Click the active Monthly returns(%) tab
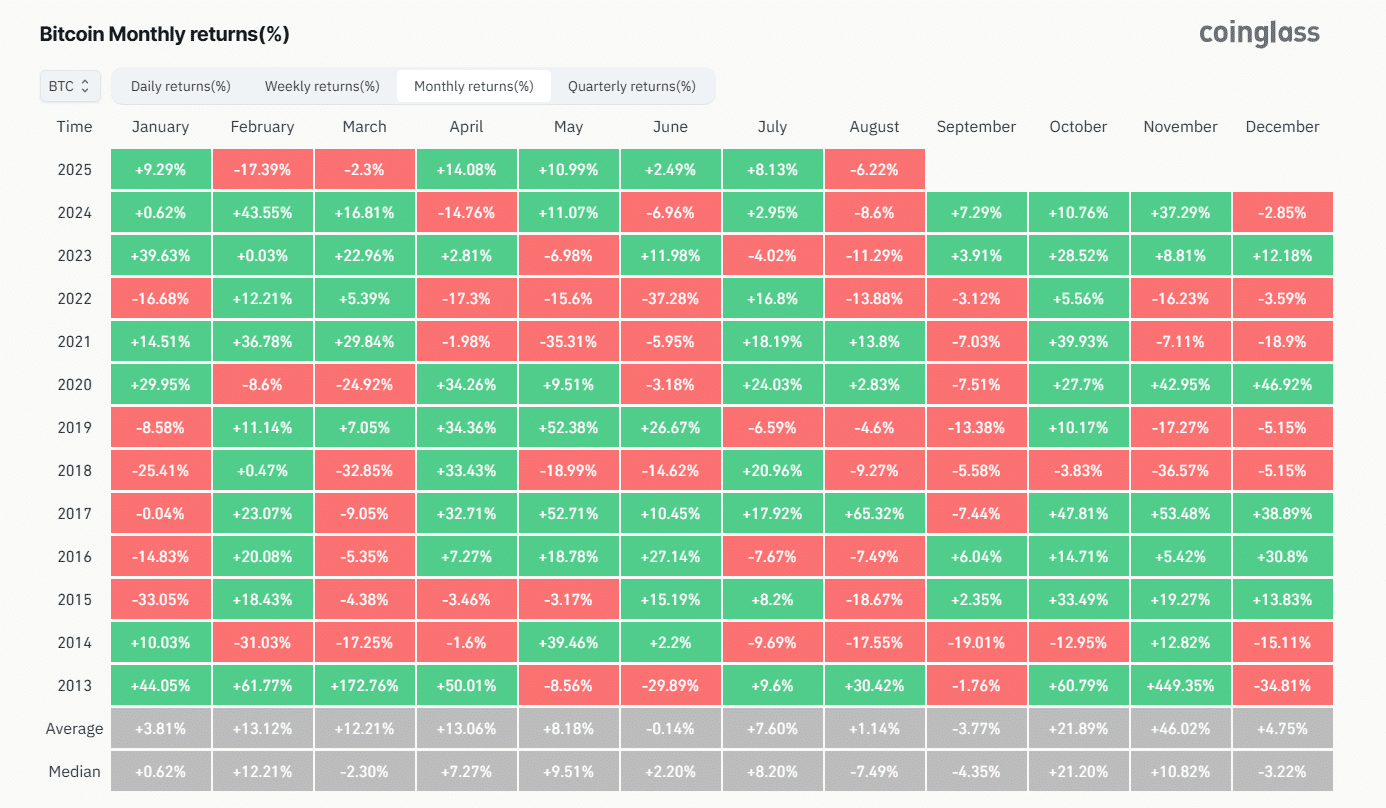The height and width of the screenshot is (808, 1386). [473, 86]
